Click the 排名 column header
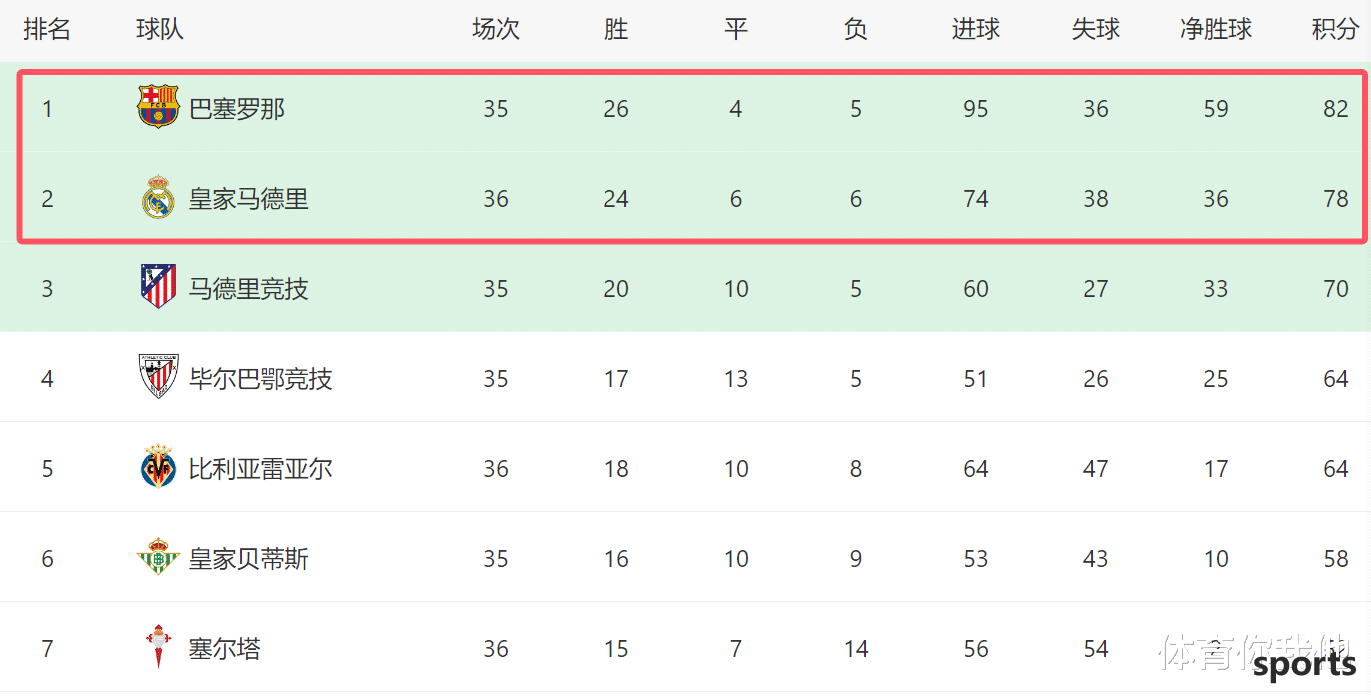1371x696 pixels. tap(47, 29)
